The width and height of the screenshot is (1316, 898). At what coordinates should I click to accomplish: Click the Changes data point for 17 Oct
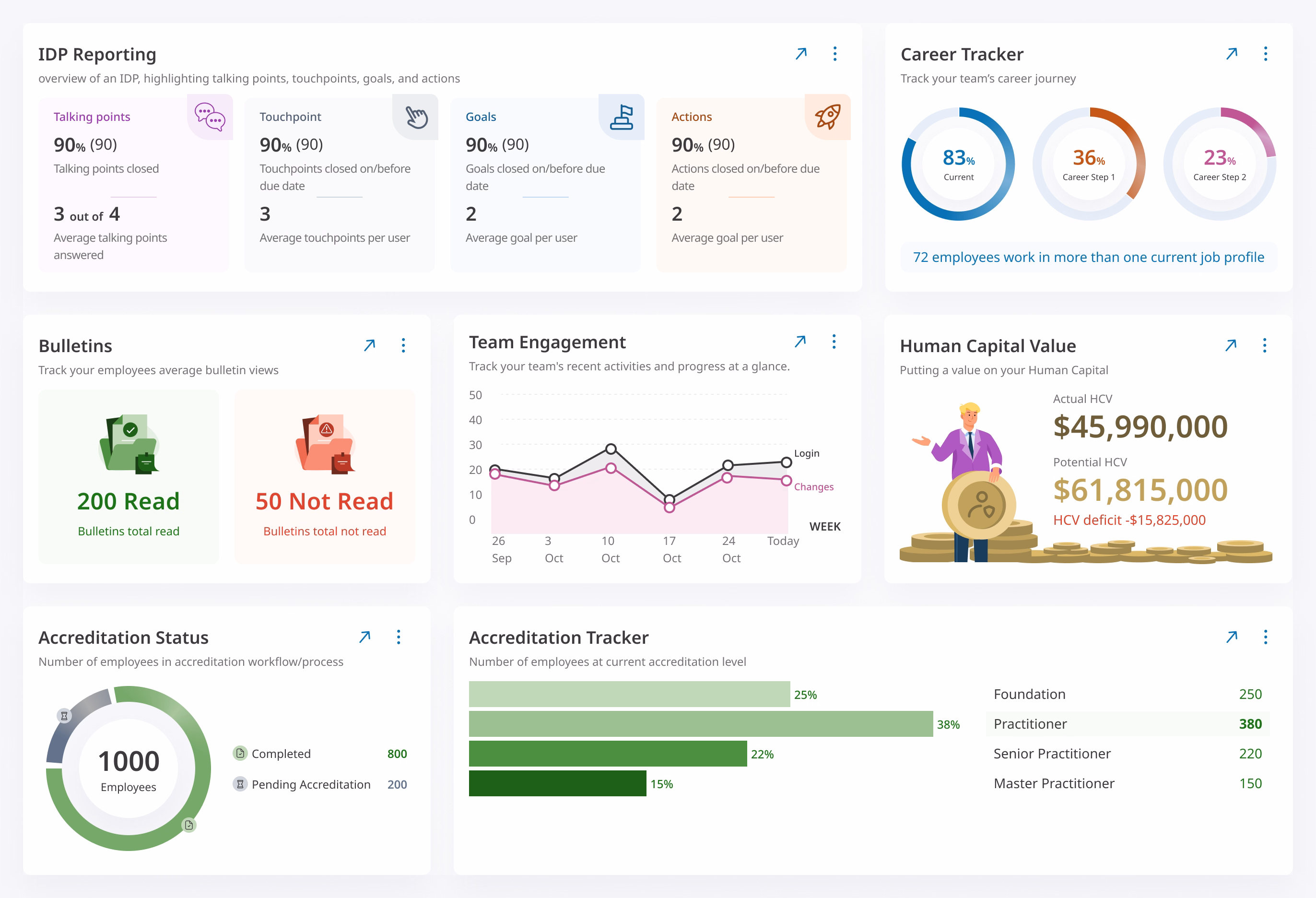670,508
